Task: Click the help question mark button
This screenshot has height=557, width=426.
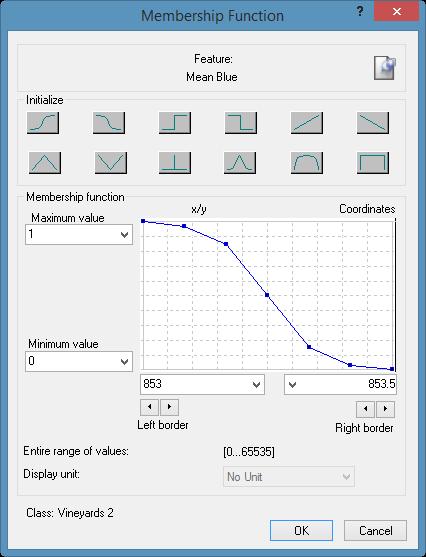Action: (x=360, y=12)
